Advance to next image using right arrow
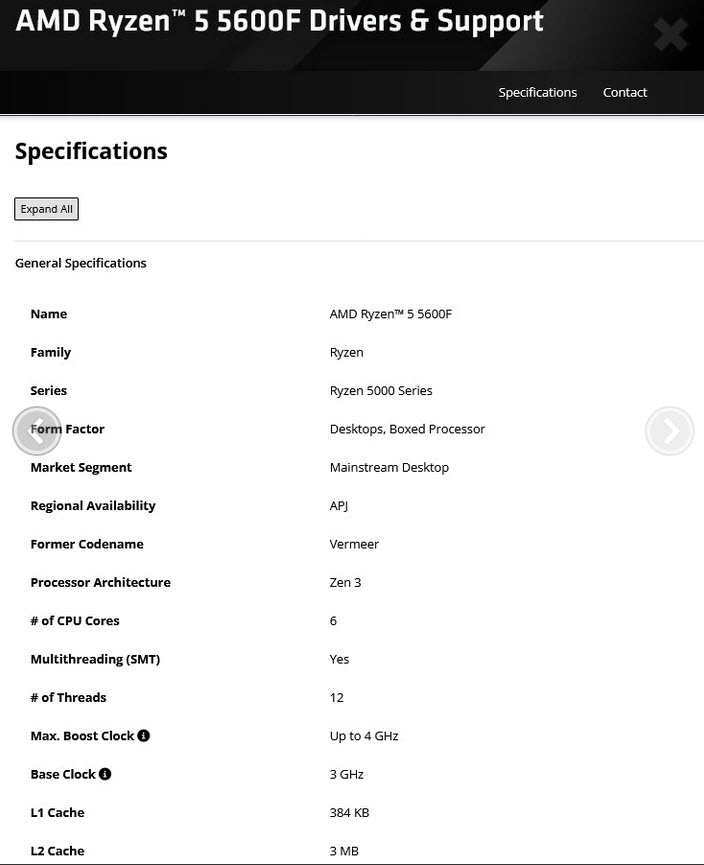This screenshot has width=704, height=865. (669, 431)
